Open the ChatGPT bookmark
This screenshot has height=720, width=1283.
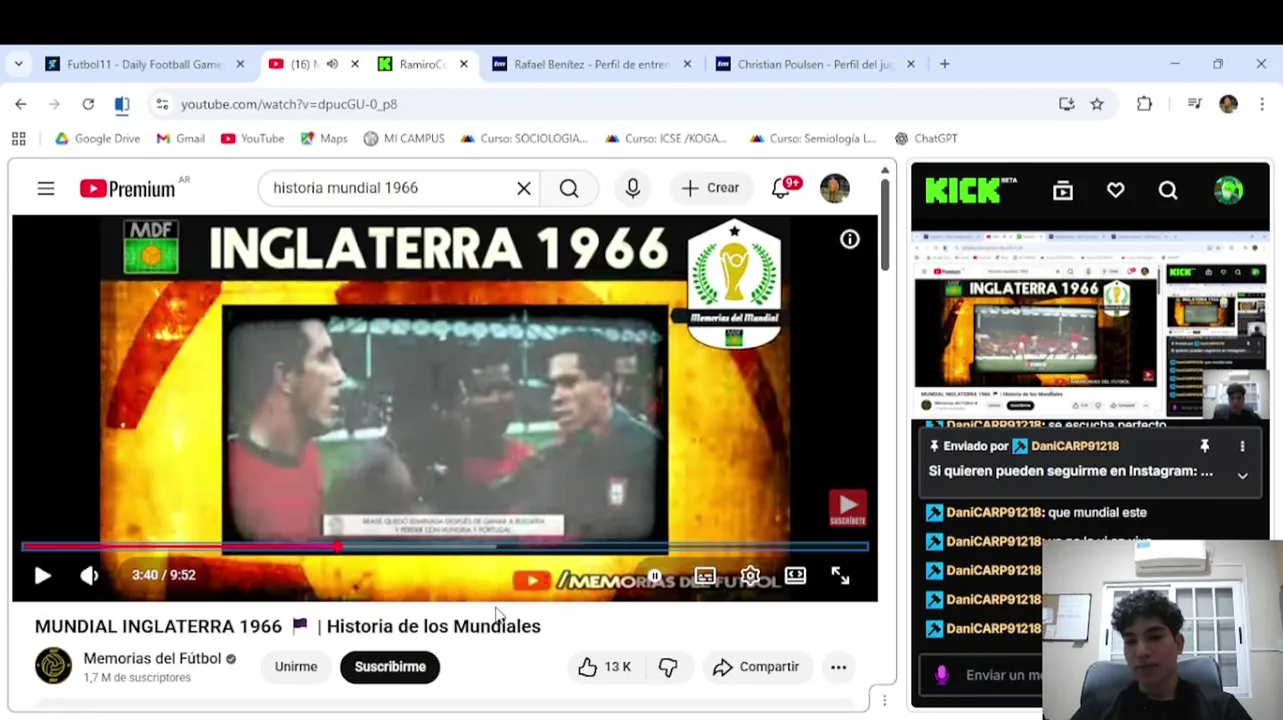click(x=926, y=139)
